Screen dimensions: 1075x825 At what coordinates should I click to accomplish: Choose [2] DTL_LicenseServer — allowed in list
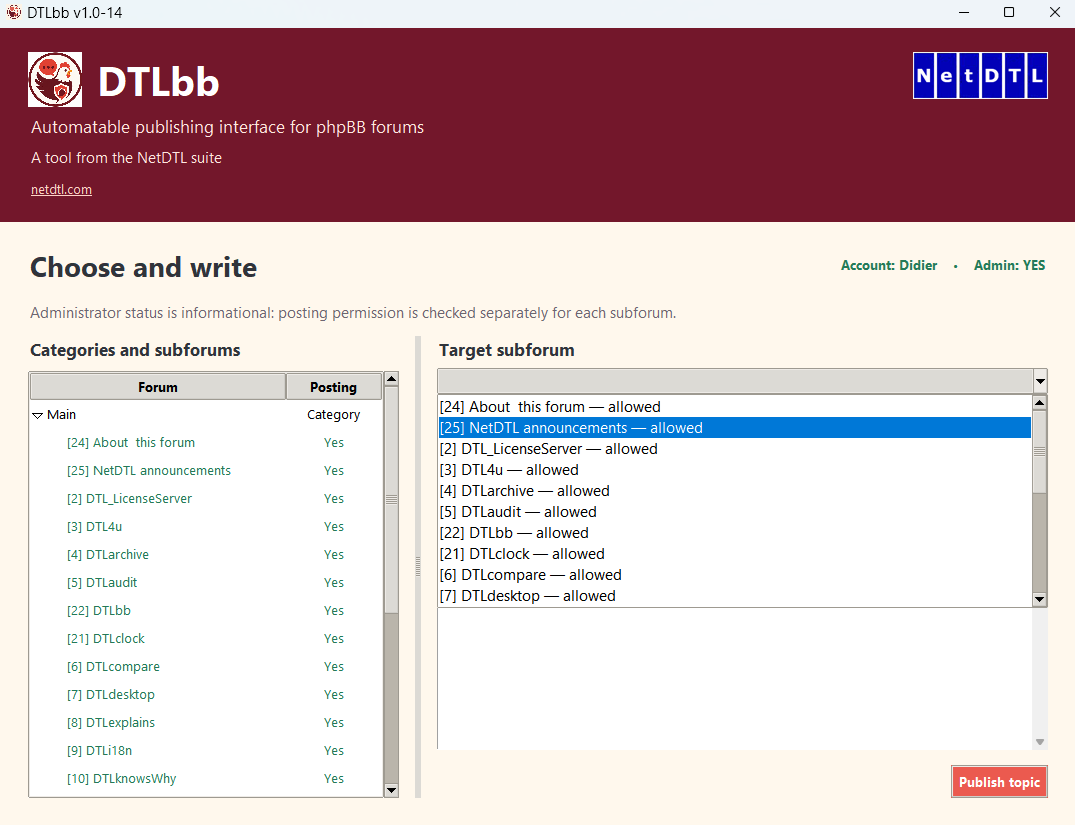(548, 449)
